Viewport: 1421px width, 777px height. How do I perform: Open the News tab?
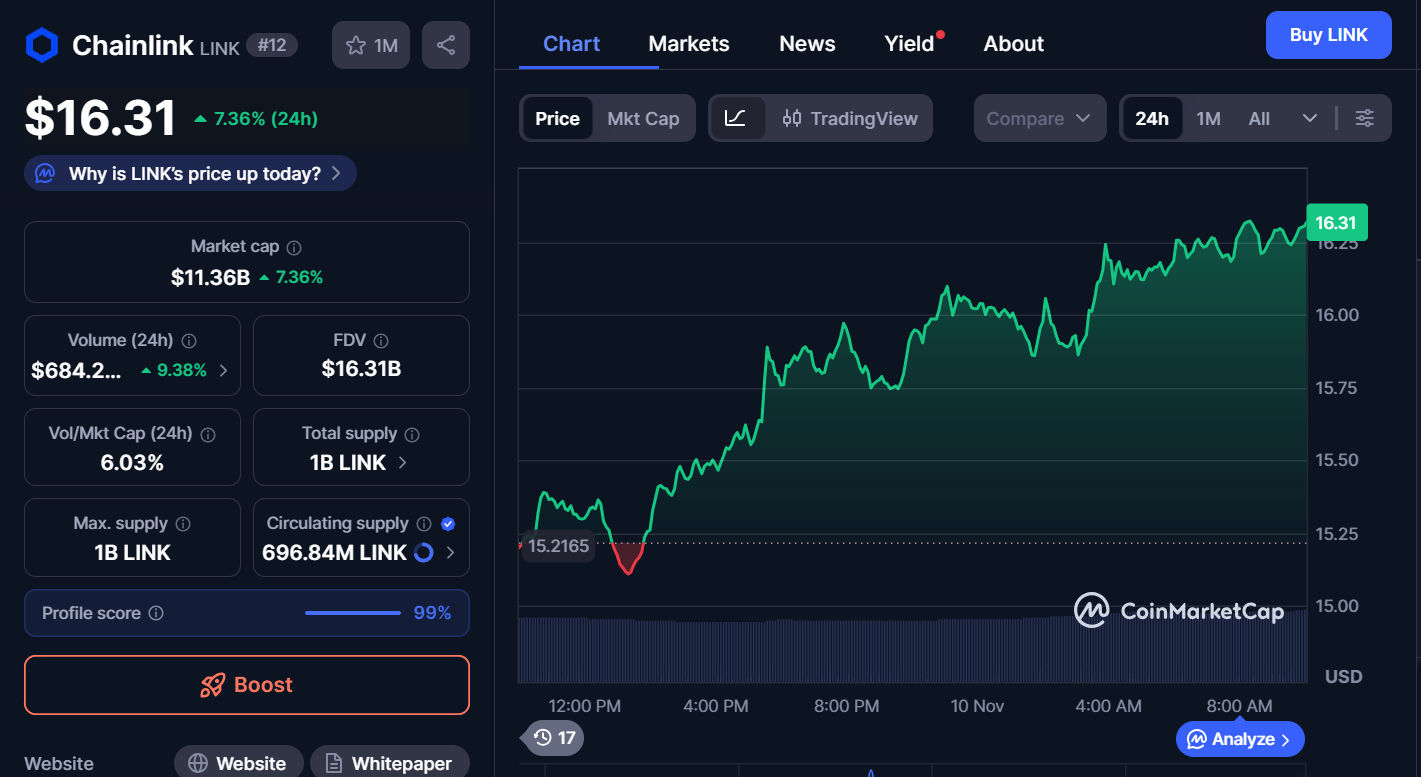coord(806,43)
